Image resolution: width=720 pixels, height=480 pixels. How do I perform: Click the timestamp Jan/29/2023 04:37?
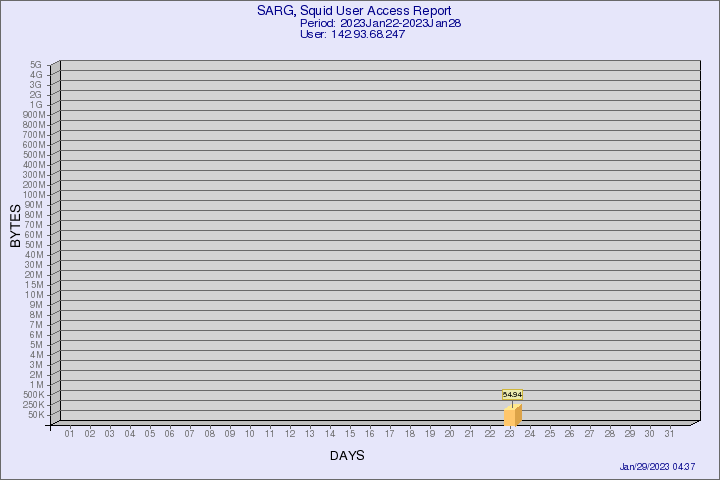tap(657, 467)
